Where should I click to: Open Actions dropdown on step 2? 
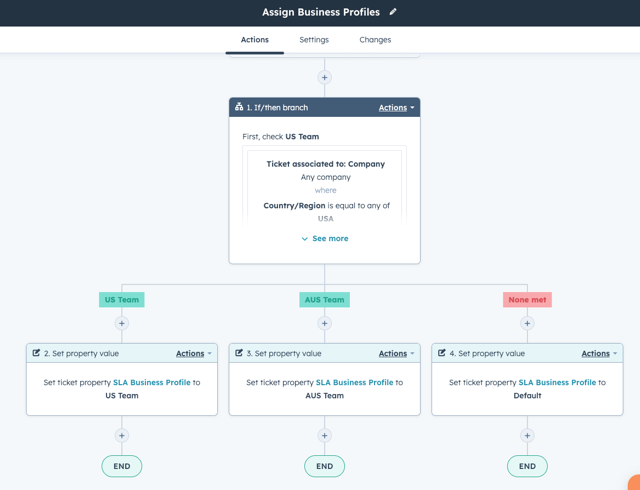pyautogui.click(x=193, y=354)
